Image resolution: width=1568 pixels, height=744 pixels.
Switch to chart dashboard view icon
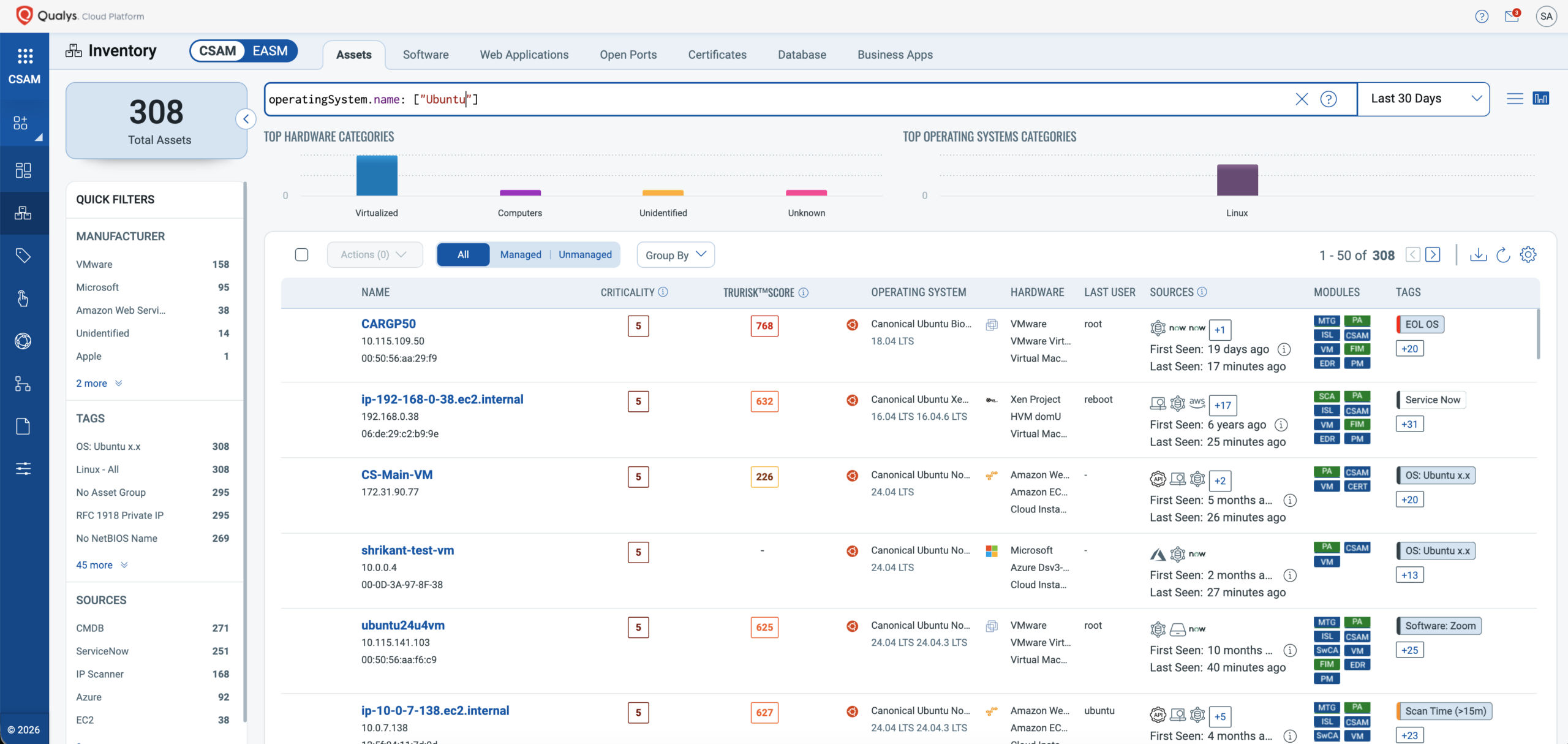tap(1540, 99)
